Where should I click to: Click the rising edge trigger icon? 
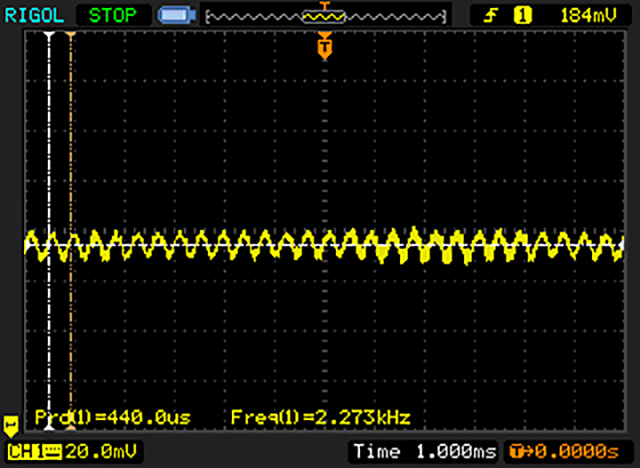491,16
